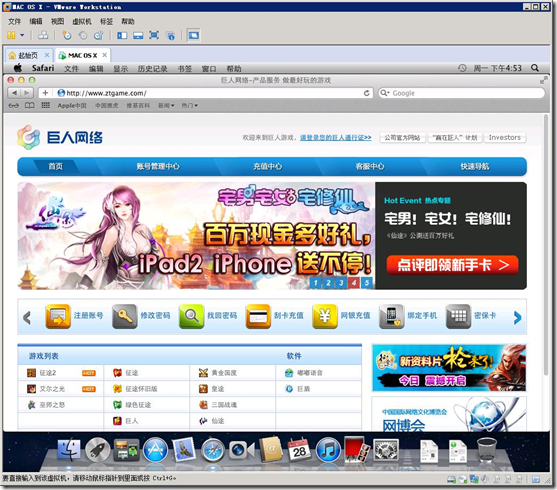
Task: Reload the page with refresh icon
Action: (x=367, y=93)
